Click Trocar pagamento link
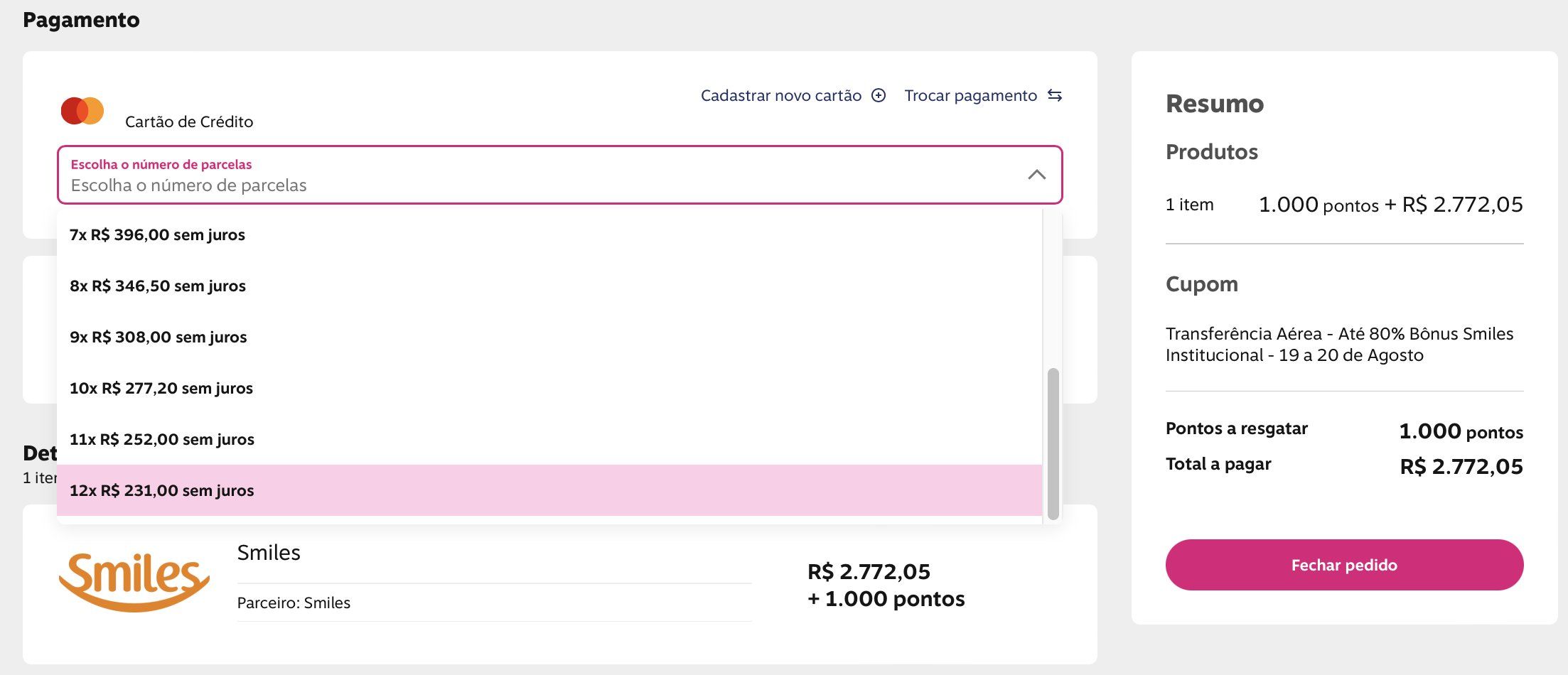The height and width of the screenshot is (675, 1568). (970, 95)
